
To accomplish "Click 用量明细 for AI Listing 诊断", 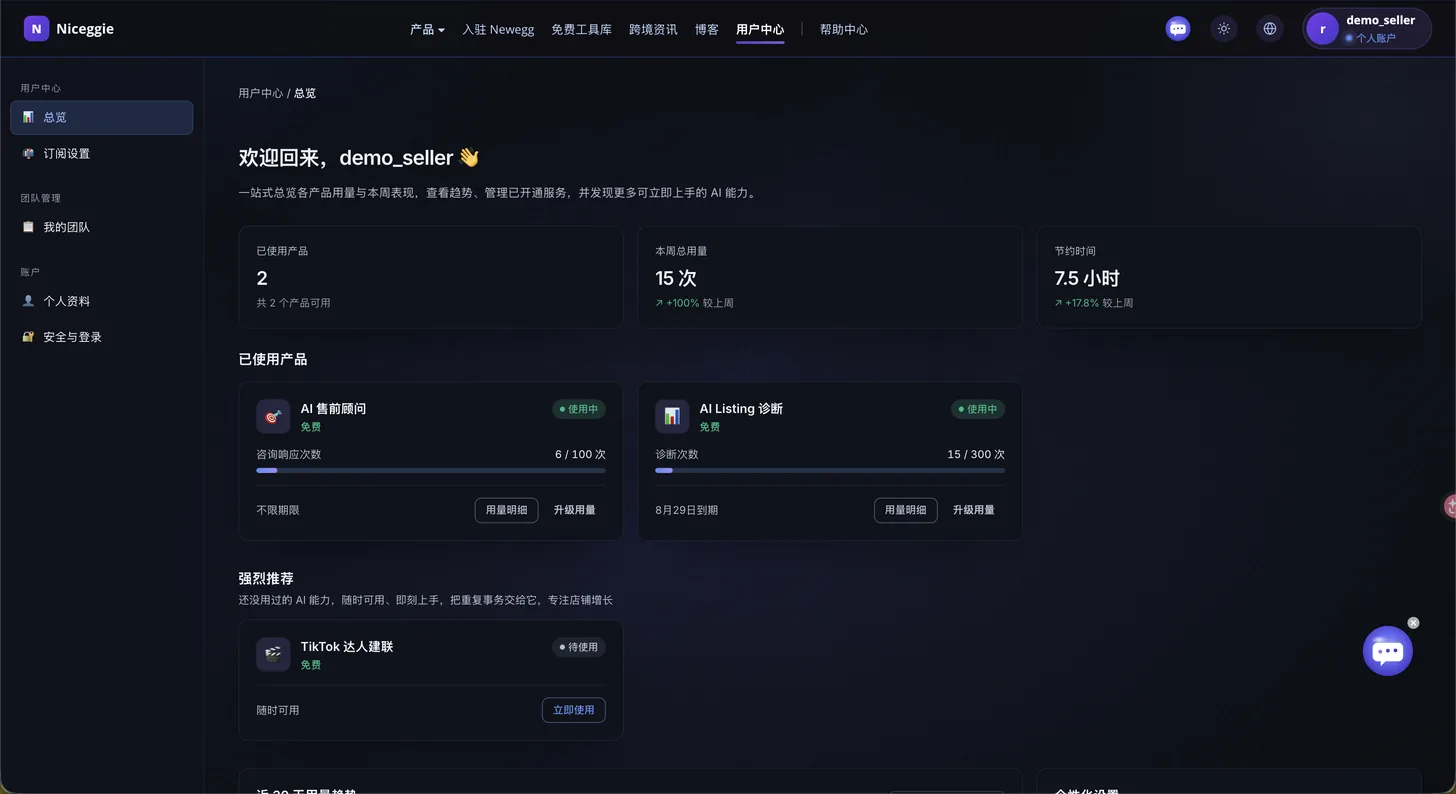I will [x=906, y=510].
